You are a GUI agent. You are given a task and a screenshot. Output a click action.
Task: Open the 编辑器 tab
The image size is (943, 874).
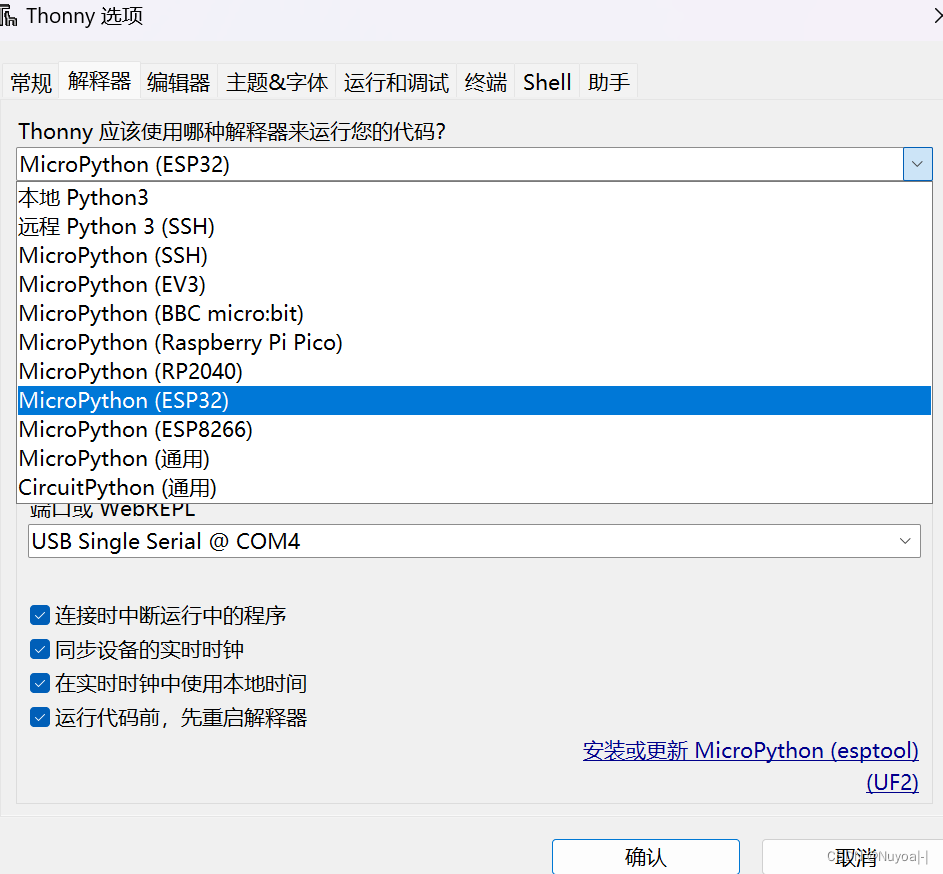pyautogui.click(x=179, y=82)
